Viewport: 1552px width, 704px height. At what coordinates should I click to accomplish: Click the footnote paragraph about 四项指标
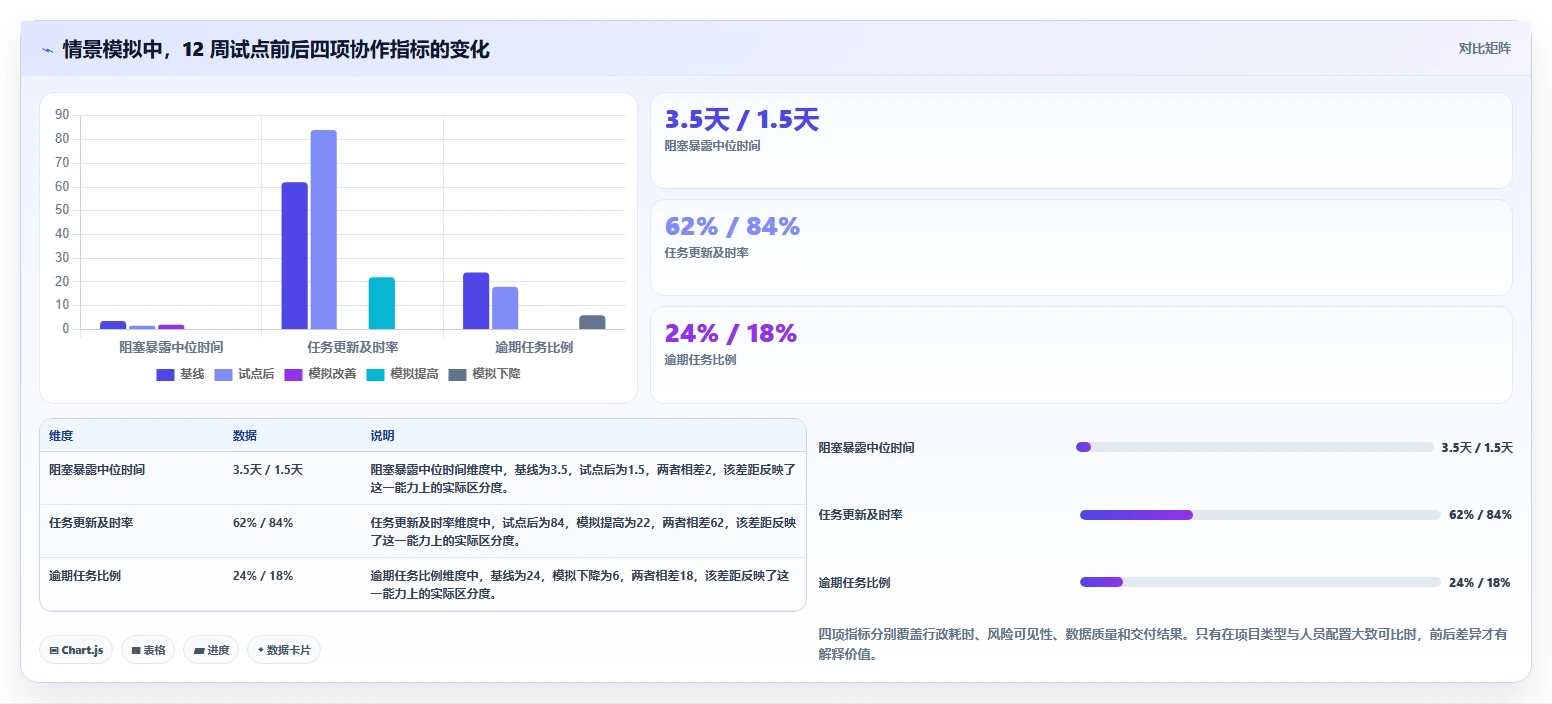click(1165, 644)
